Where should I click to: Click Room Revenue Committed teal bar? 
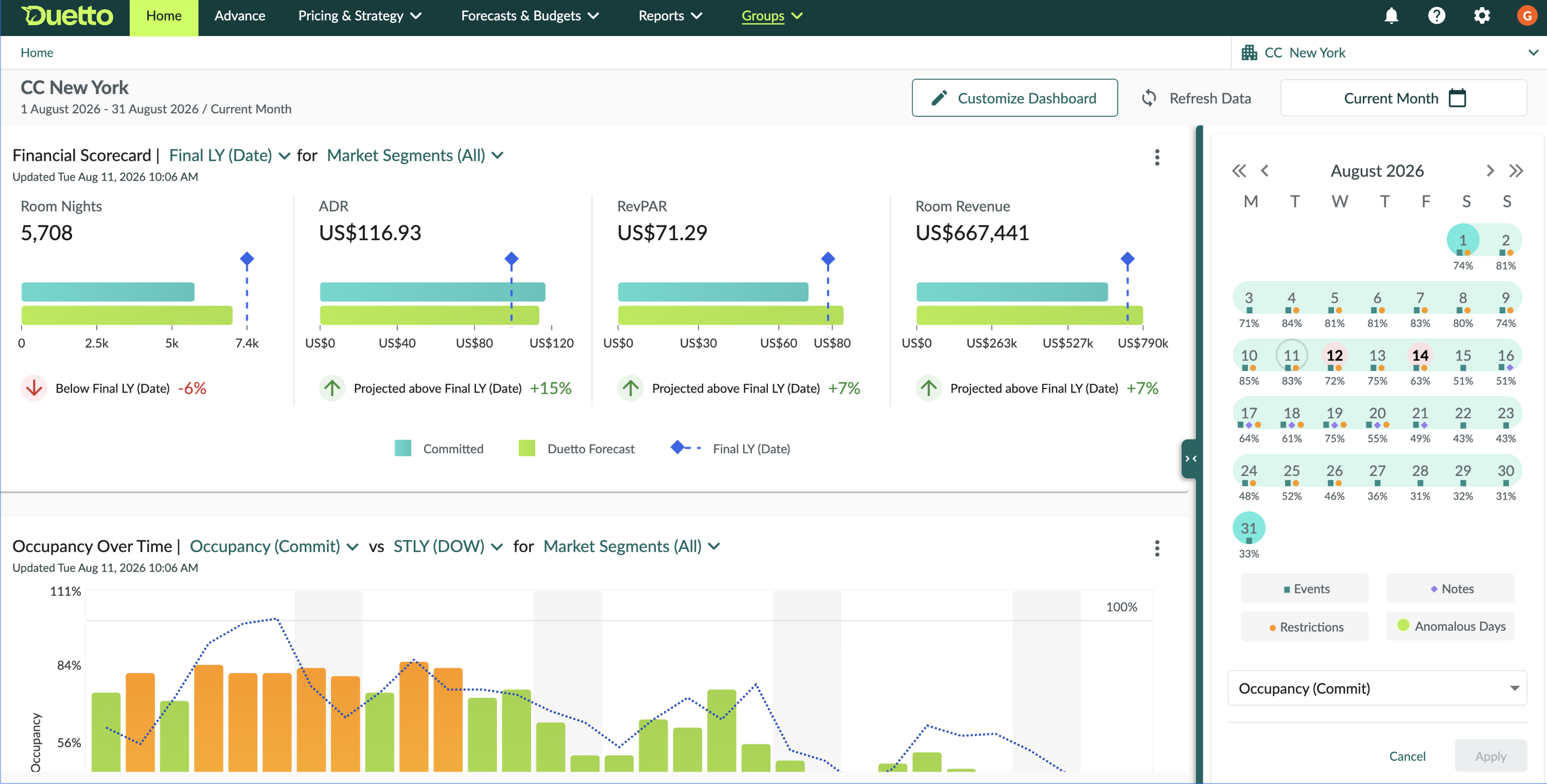1012,292
